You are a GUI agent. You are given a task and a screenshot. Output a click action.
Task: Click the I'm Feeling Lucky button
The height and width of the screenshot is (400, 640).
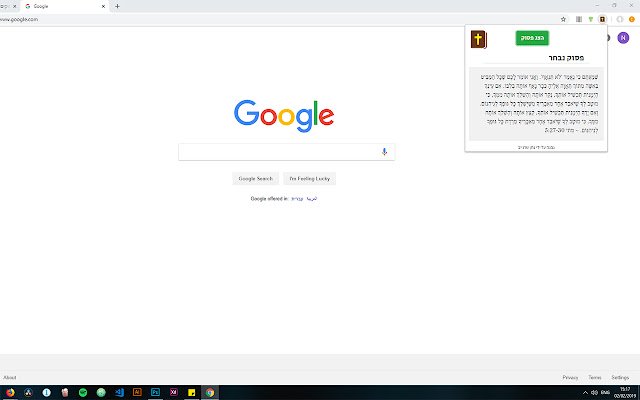[x=309, y=179]
